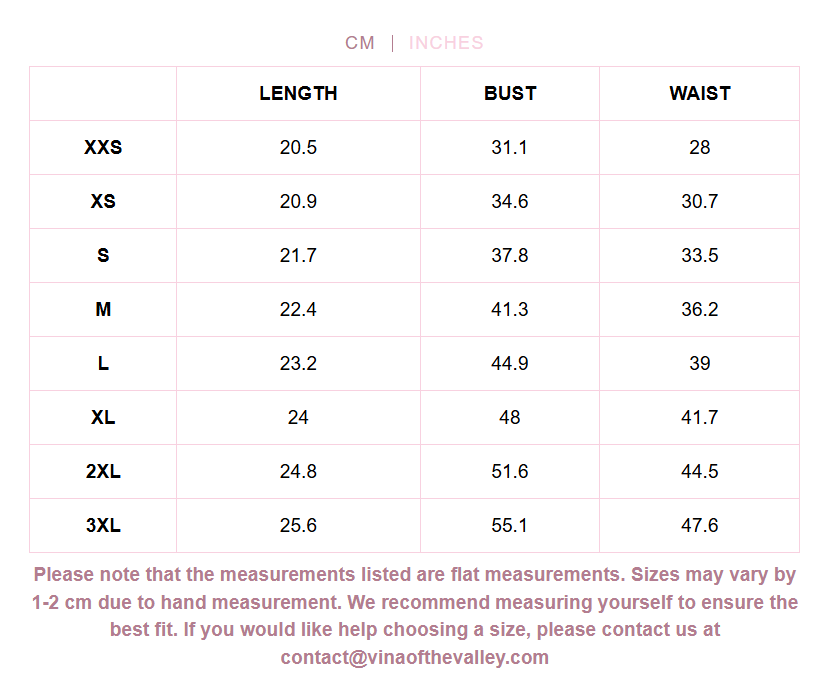828x684 pixels.
Task: Switch size chart to INCHES units
Action: click(446, 43)
